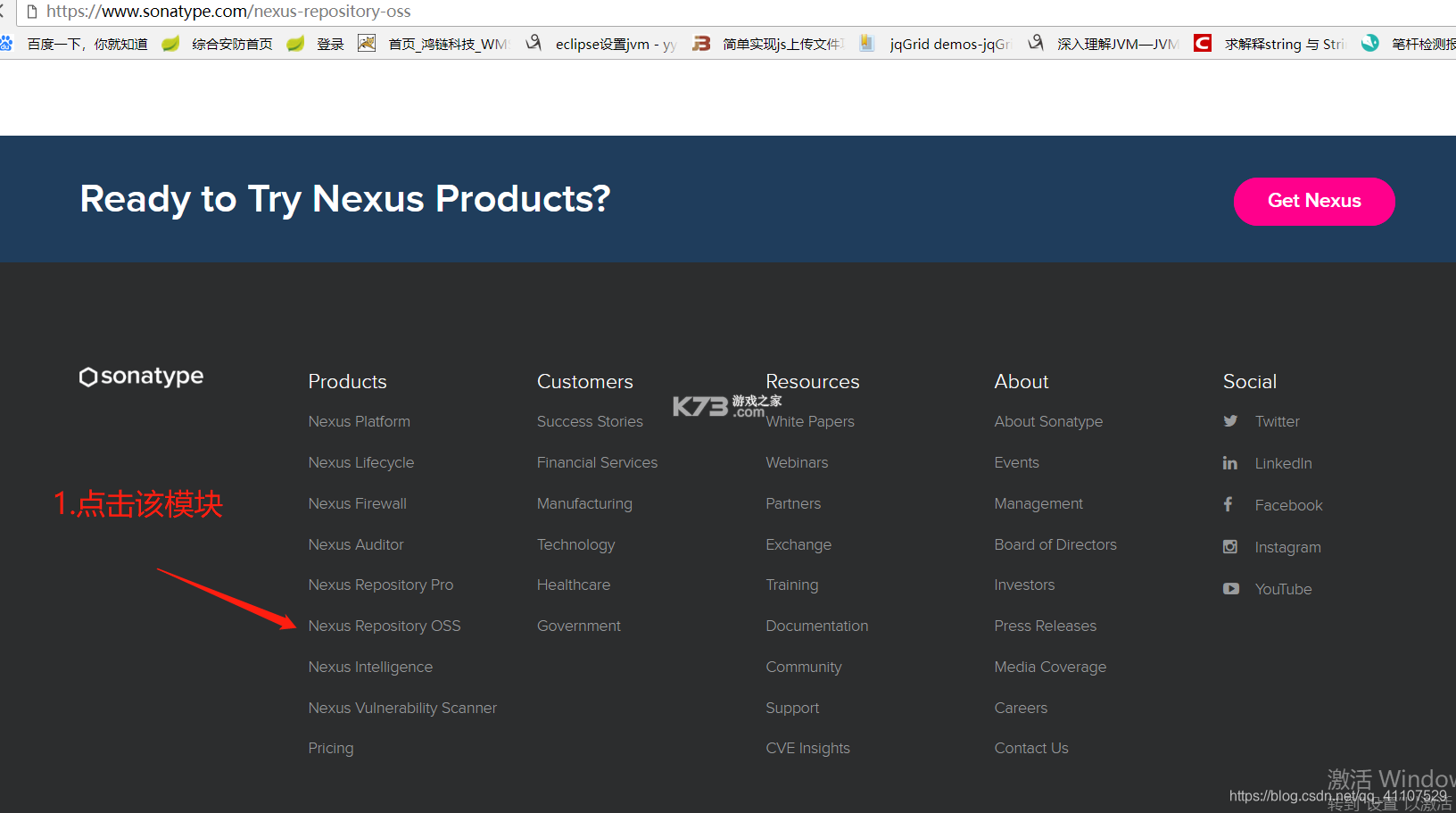
Task: Open the Investors link
Action: [1024, 585]
